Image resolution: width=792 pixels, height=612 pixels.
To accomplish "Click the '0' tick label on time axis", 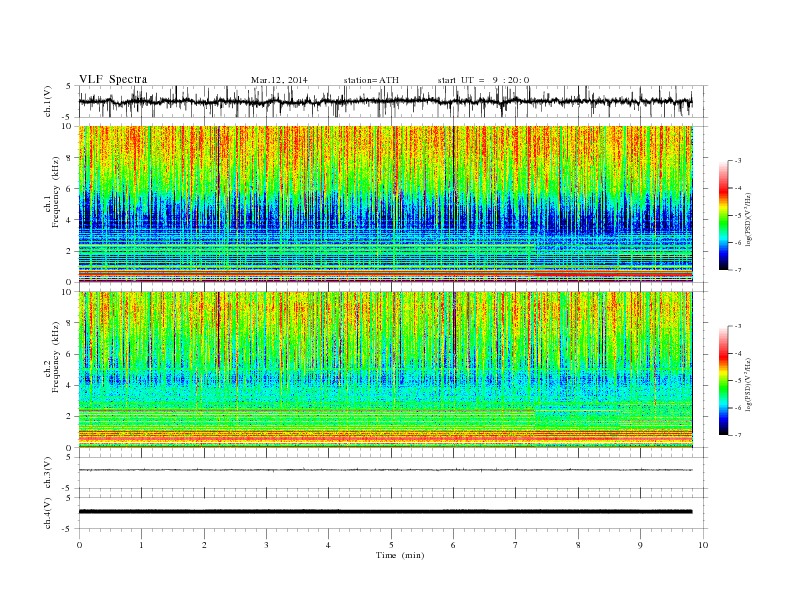I will pyautogui.click(x=79, y=545).
